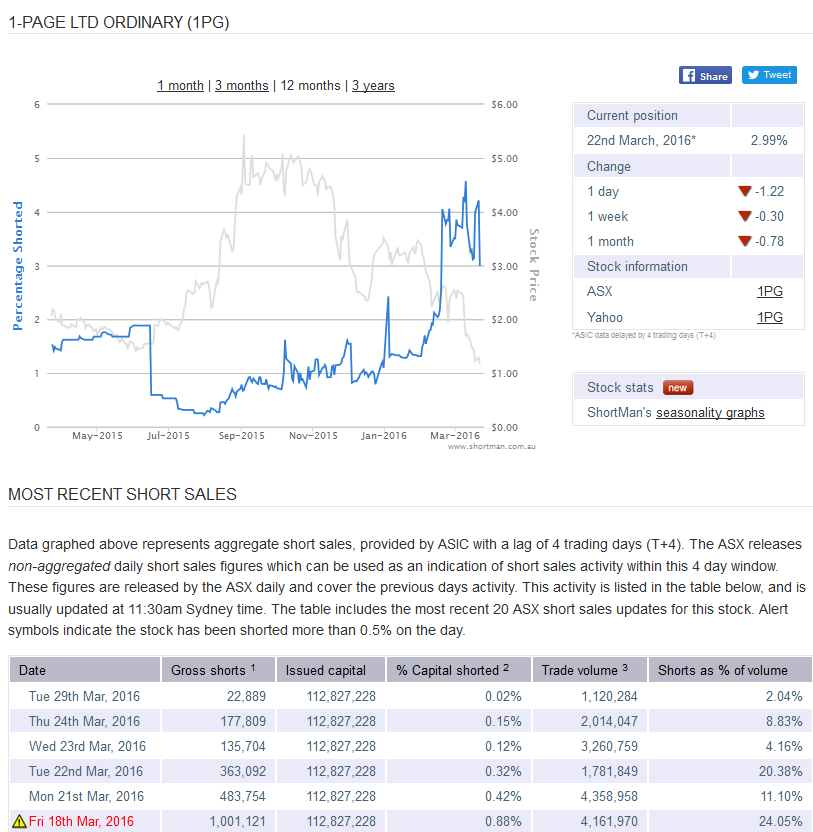This screenshot has width=813, height=832.
Task: Click the 1 week red down arrow
Action: click(x=745, y=216)
